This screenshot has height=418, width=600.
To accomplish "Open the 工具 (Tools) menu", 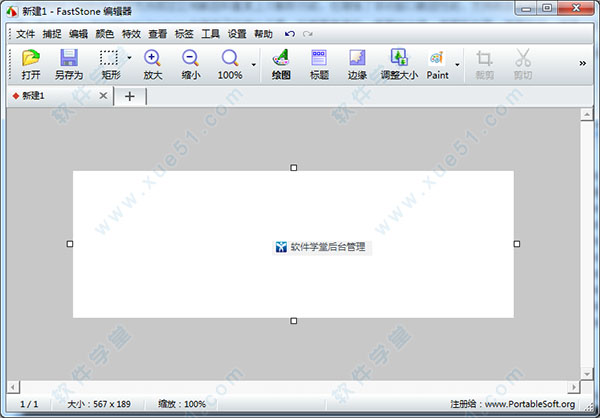I will click(210, 34).
